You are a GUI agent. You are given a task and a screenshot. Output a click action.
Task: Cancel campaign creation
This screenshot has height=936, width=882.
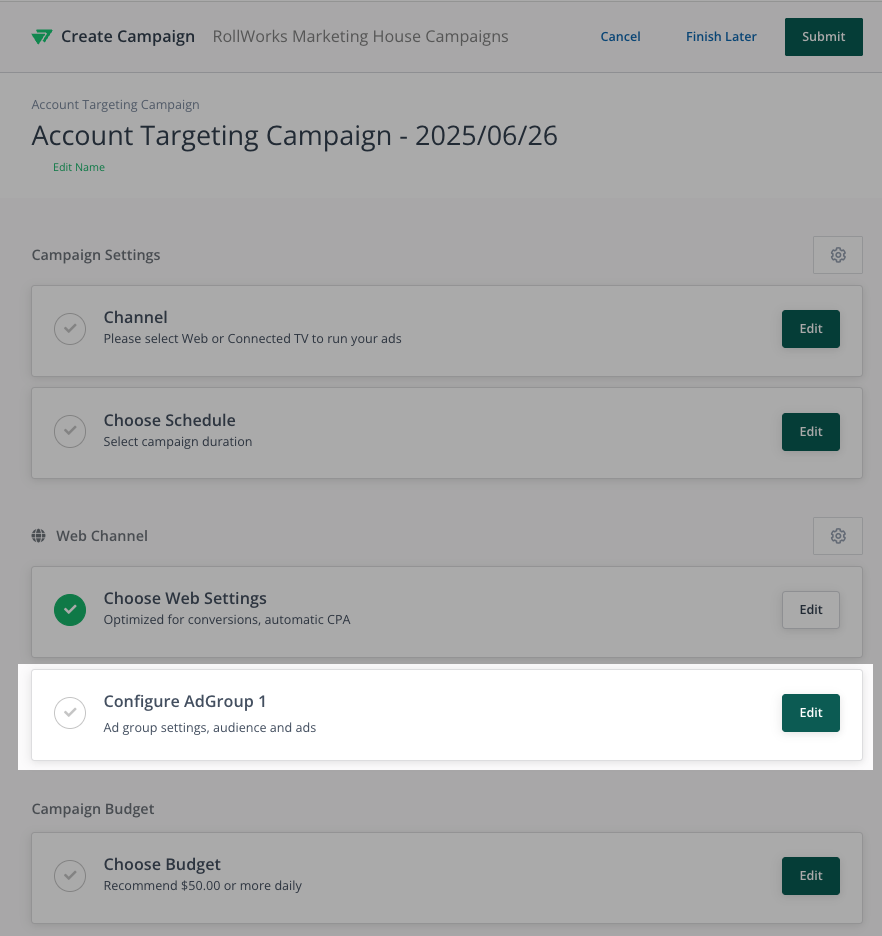pyautogui.click(x=620, y=37)
